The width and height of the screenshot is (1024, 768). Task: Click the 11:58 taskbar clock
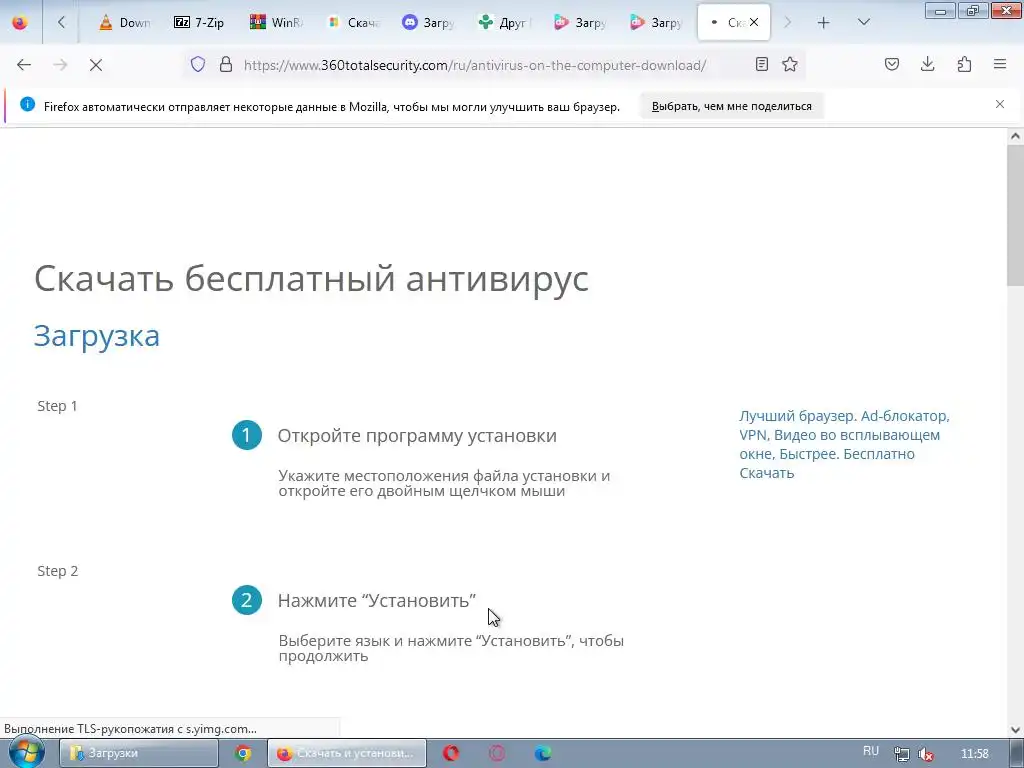tap(974, 754)
